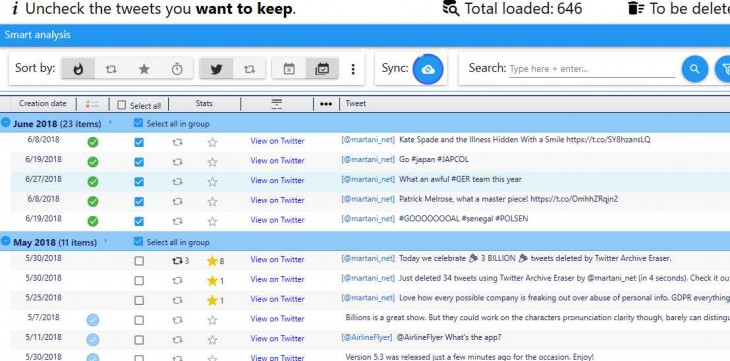
Task: Uncheck the Kate Spade tweet checkbox
Action: pyautogui.click(x=139, y=142)
